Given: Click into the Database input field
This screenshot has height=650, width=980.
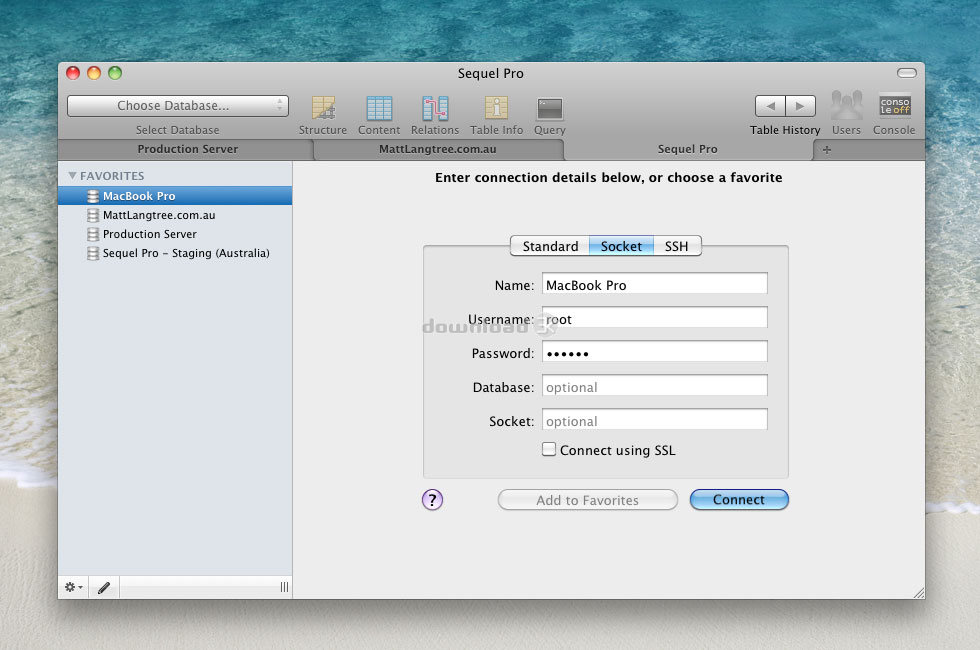Looking at the screenshot, I should pyautogui.click(x=655, y=387).
